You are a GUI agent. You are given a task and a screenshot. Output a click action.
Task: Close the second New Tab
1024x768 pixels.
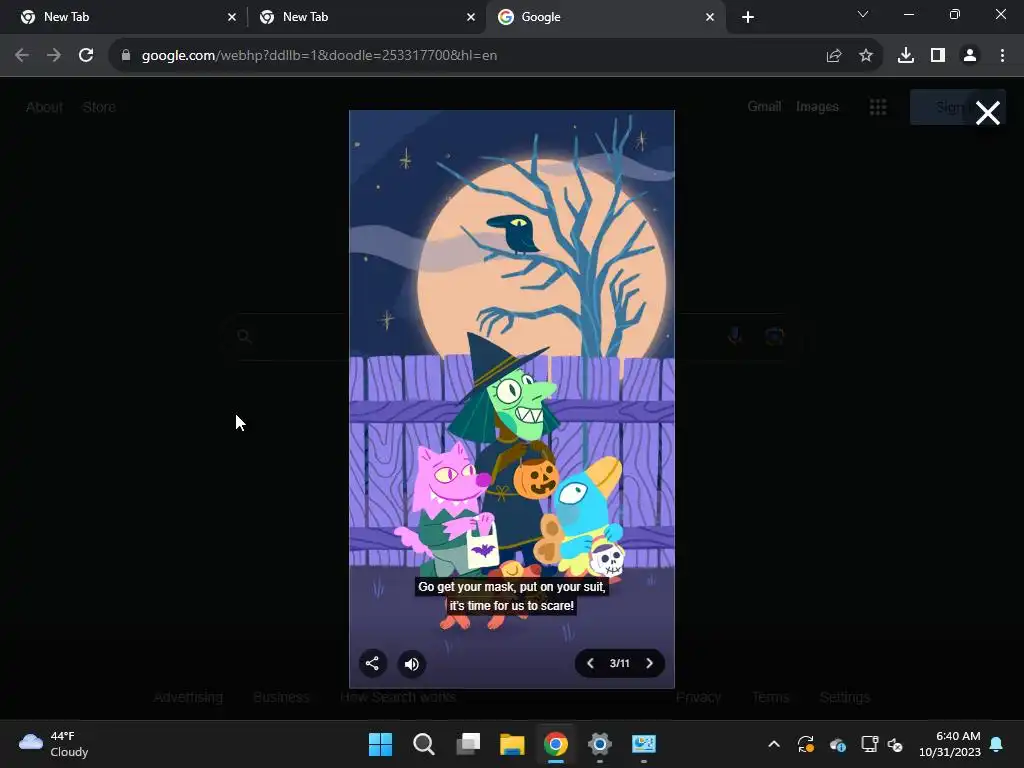[471, 17]
